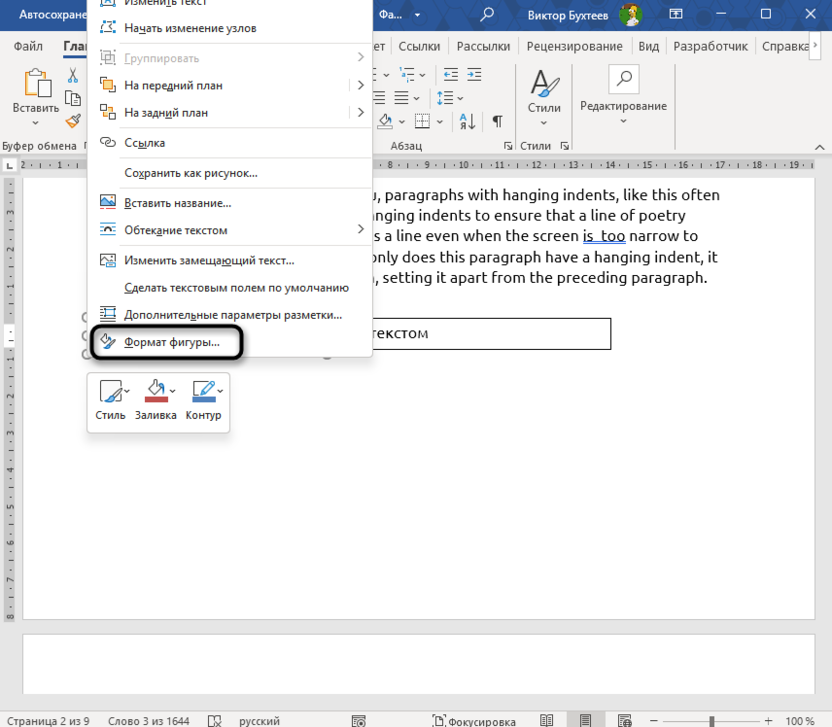
Task: Select the Format Painter brush icon
Action: pos(73,121)
